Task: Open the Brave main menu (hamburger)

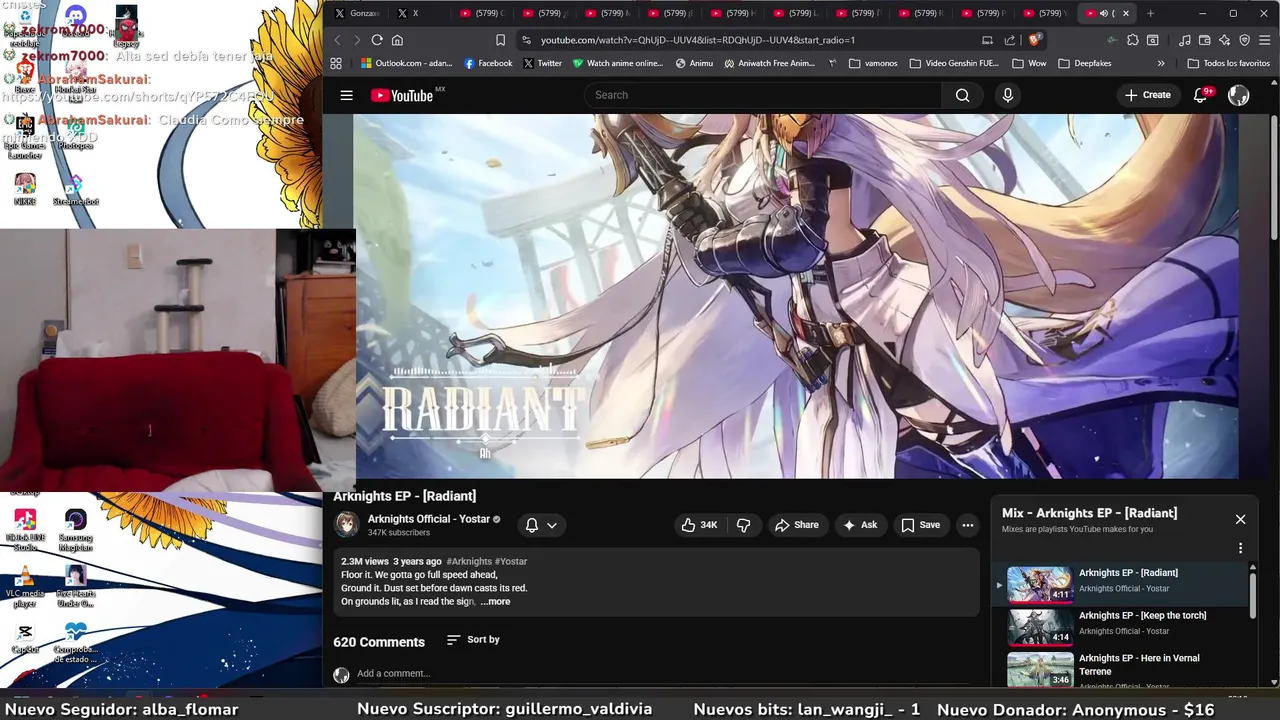Action: point(1265,40)
